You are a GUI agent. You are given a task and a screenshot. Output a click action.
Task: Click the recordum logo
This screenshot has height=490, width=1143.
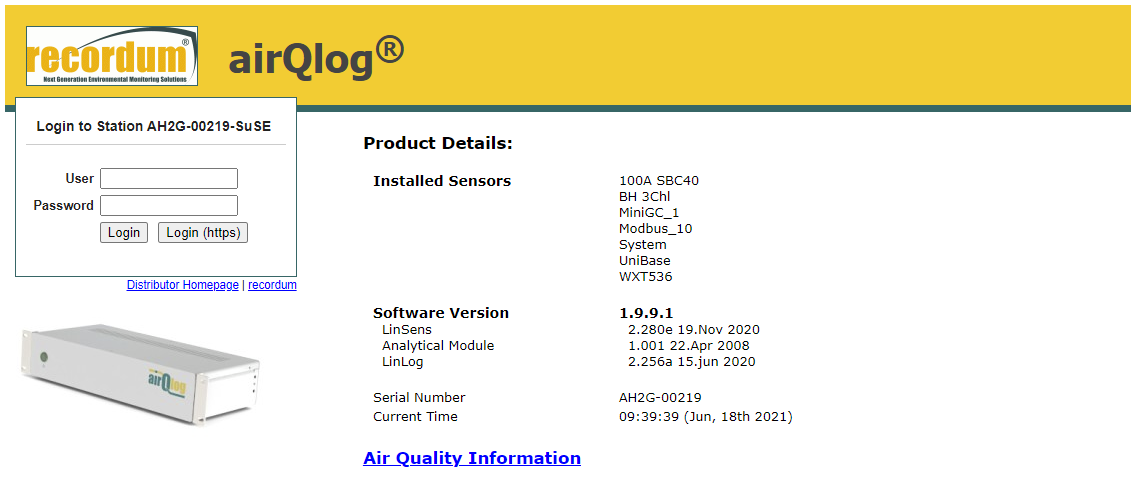click(112, 56)
